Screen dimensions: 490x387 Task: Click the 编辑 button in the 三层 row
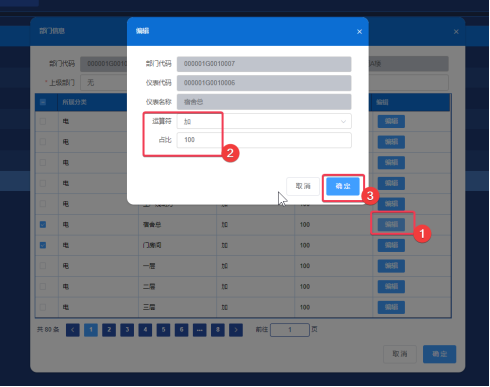[391, 307]
